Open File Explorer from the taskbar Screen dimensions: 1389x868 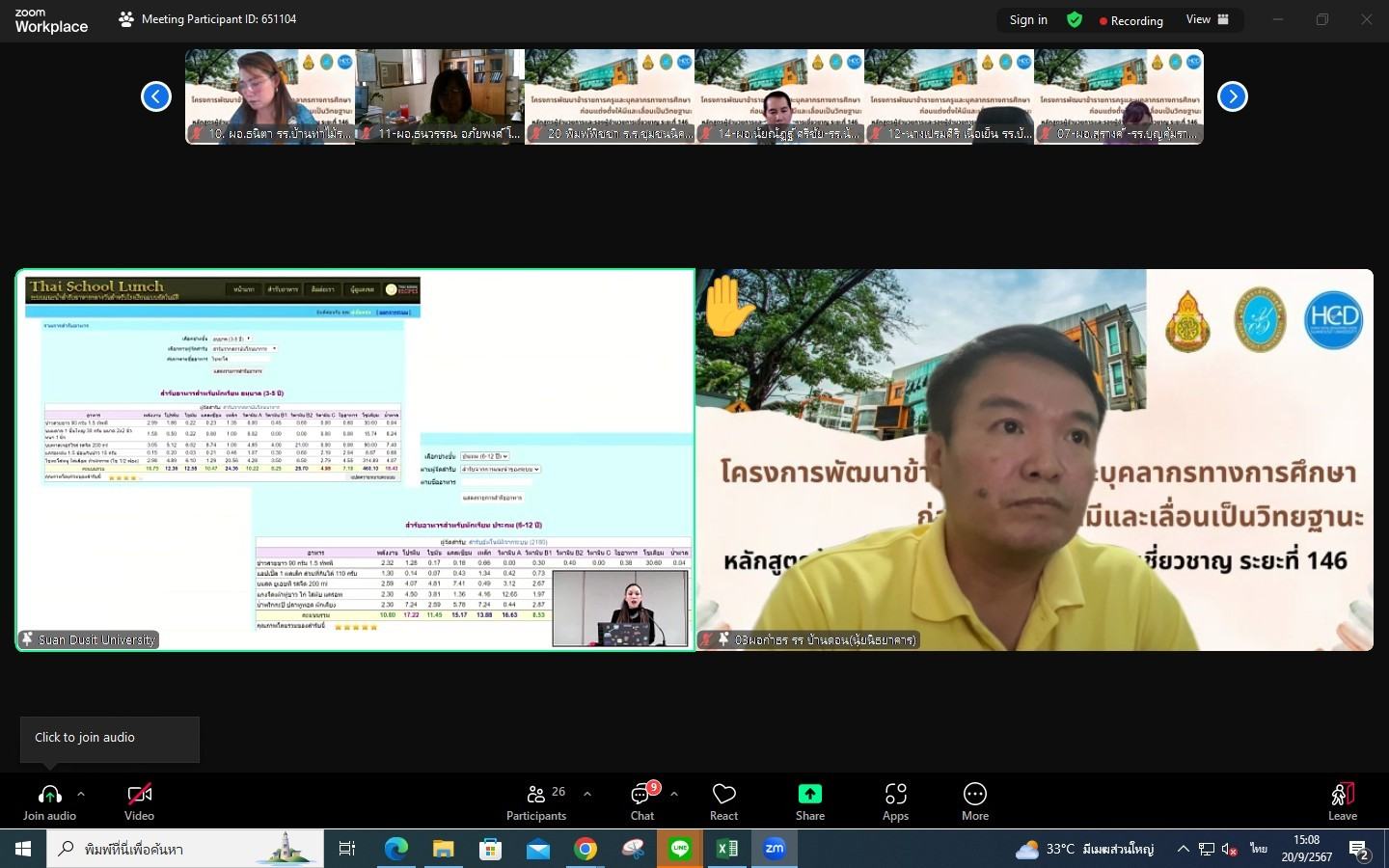point(443,849)
